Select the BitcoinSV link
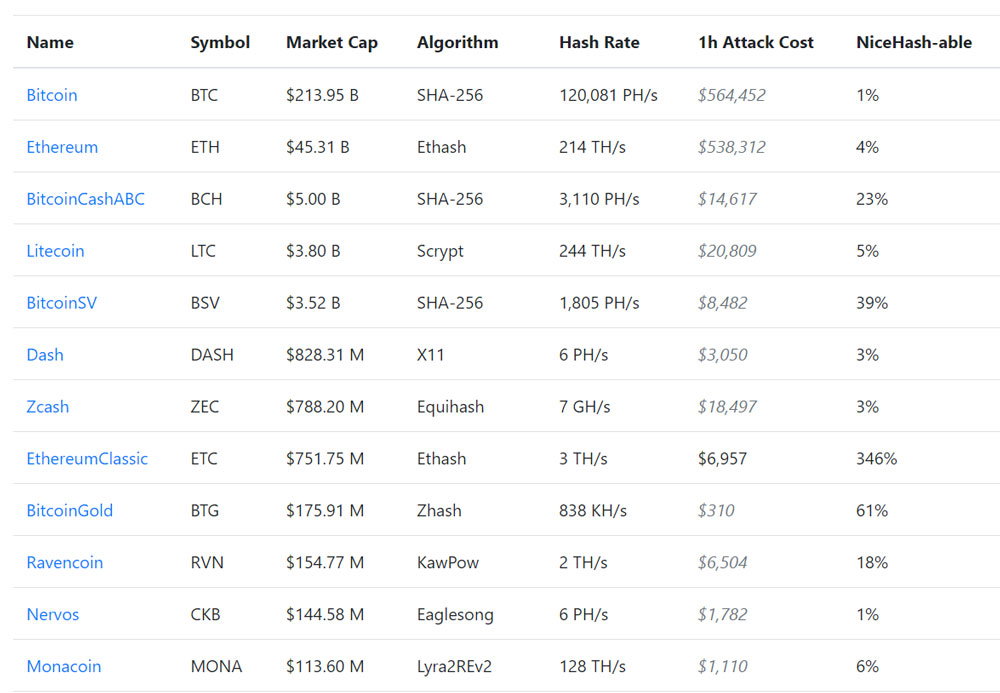Screen dimensions: 1000x693 pyautogui.click(x=61, y=303)
